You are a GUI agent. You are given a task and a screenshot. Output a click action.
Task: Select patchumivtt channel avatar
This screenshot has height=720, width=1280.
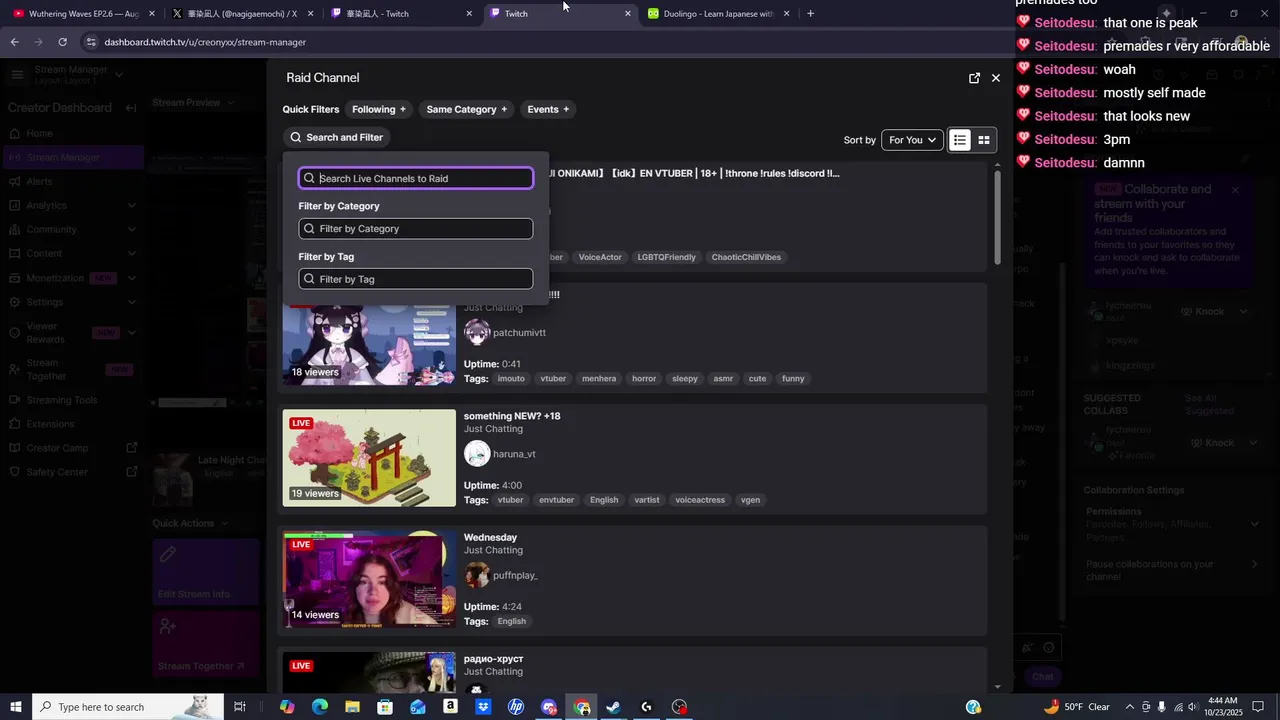tap(477, 332)
